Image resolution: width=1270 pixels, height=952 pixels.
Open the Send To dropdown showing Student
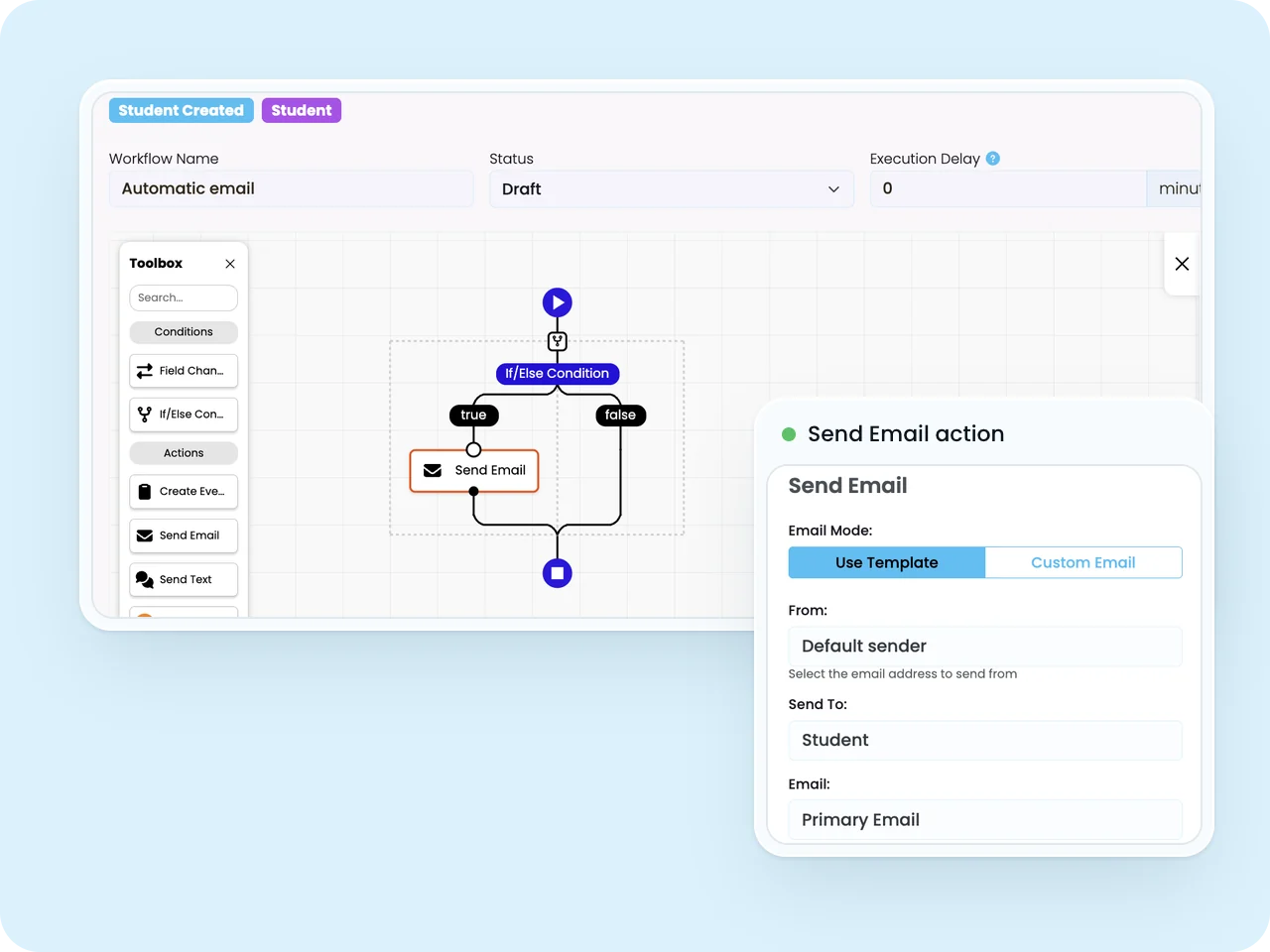coord(985,741)
